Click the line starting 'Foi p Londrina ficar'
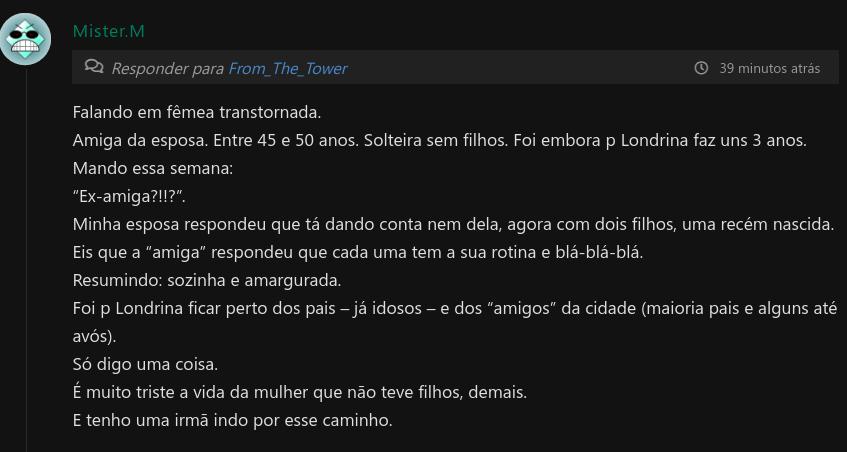 click(455, 323)
